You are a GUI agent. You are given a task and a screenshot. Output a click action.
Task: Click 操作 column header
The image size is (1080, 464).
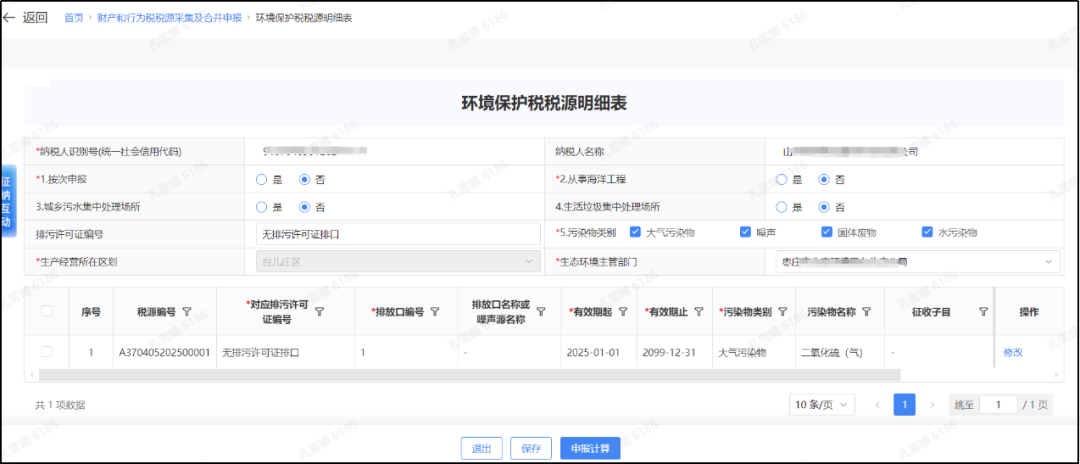pos(1029,312)
